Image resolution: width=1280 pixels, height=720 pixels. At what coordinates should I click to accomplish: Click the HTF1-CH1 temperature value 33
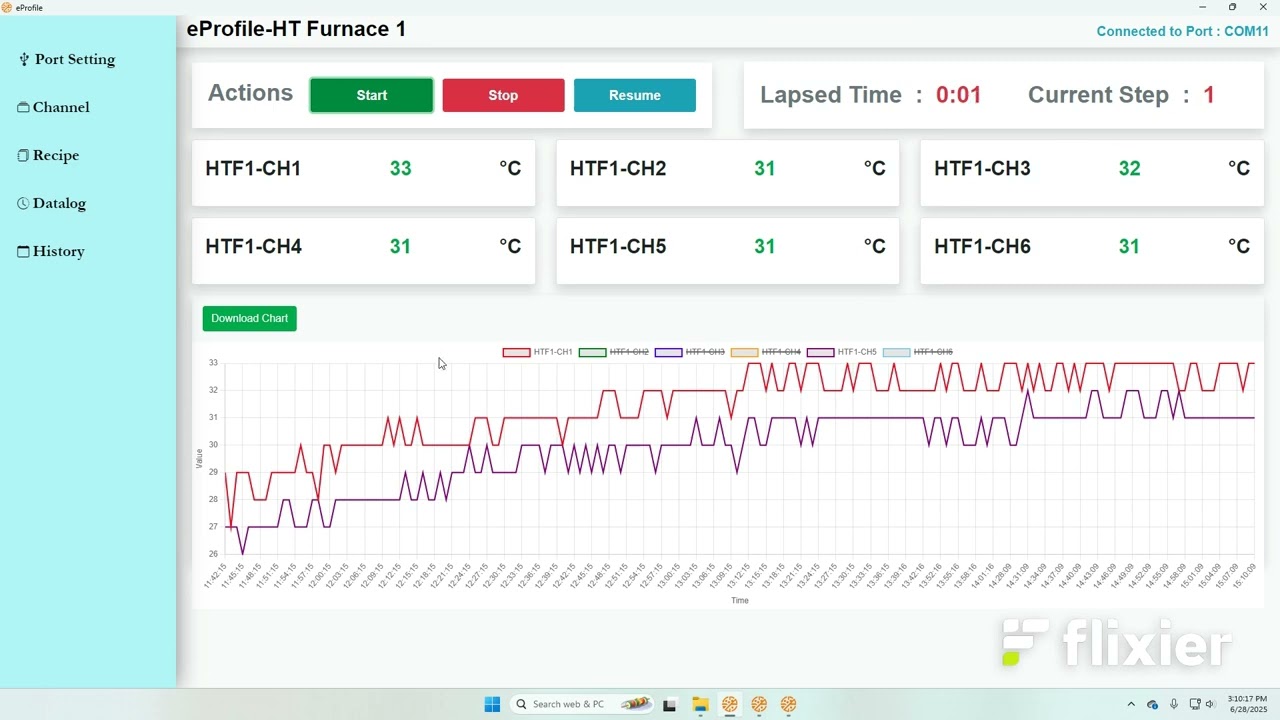400,168
